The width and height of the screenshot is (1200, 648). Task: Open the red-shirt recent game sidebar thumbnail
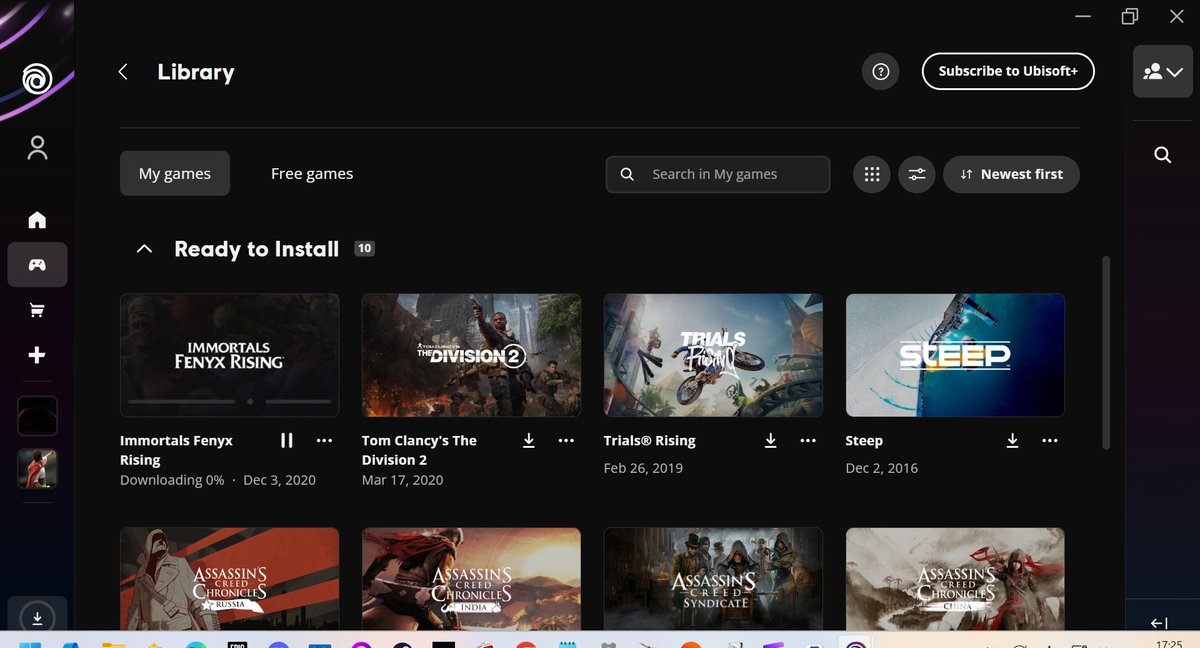point(37,468)
